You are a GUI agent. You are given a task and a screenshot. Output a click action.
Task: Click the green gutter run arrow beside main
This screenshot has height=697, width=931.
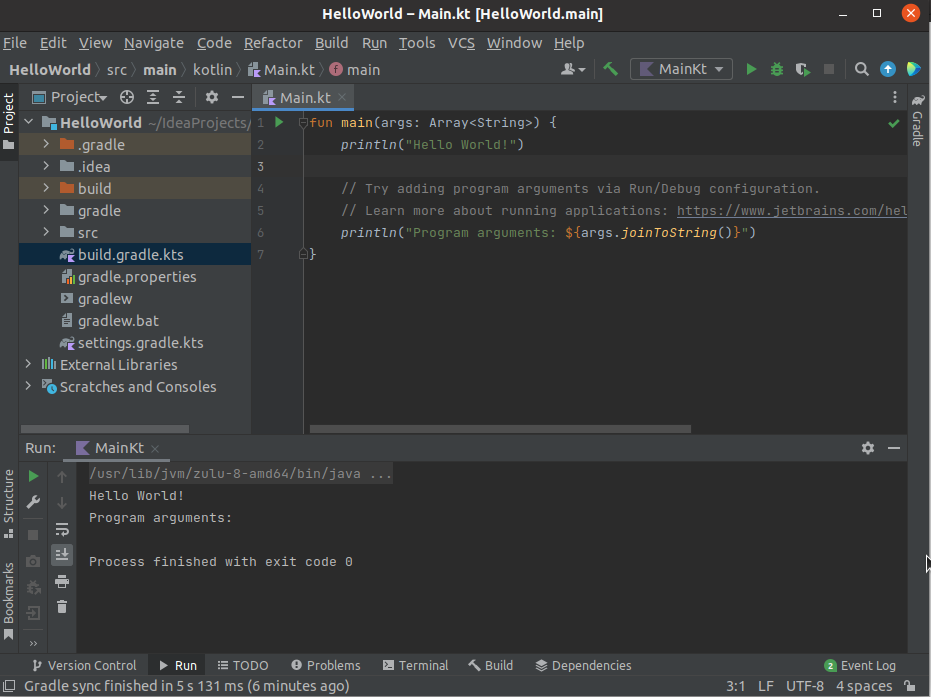[279, 122]
